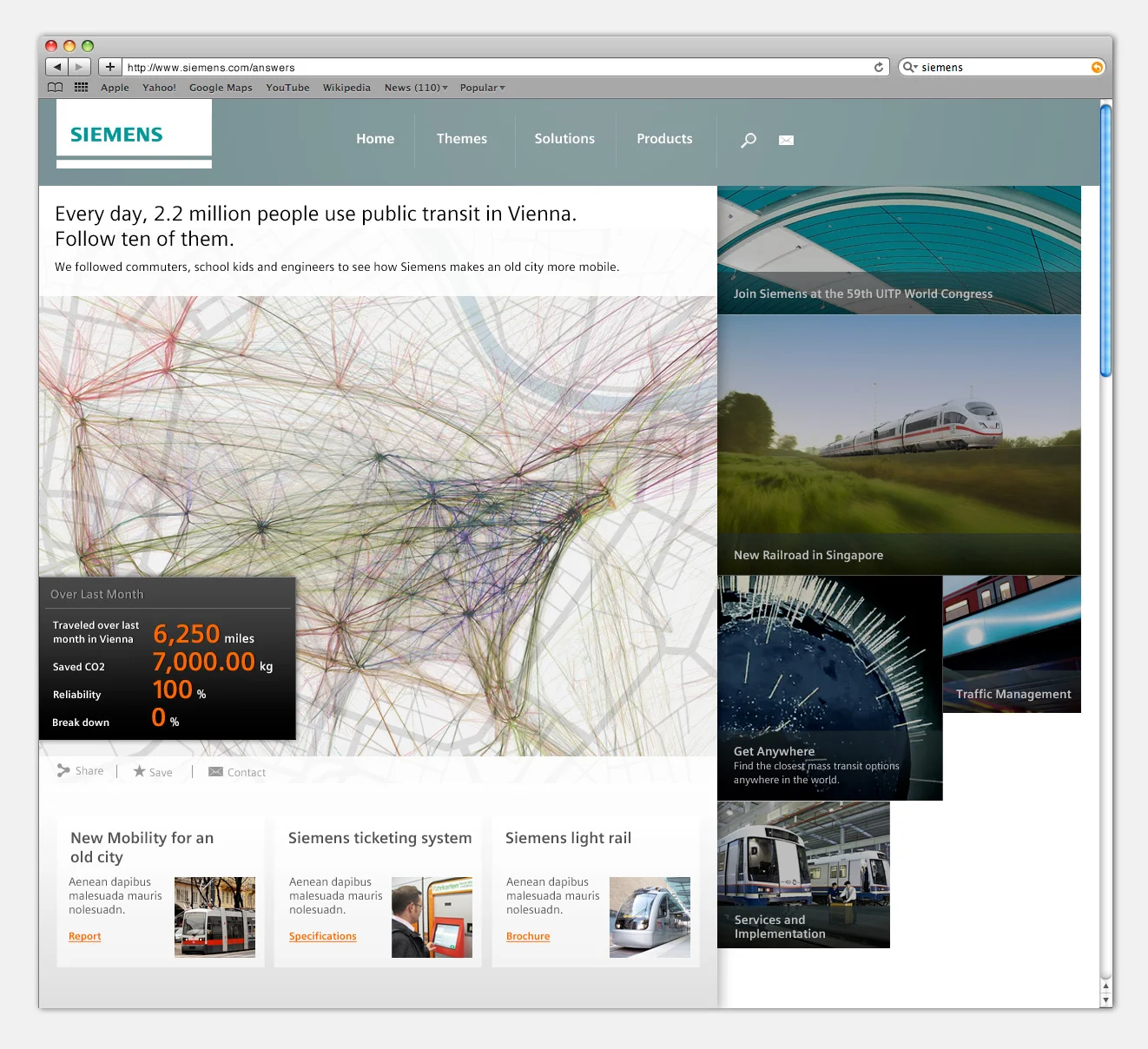Open the YouTube bookmark
The height and width of the screenshot is (1049, 1148).
pyautogui.click(x=287, y=88)
